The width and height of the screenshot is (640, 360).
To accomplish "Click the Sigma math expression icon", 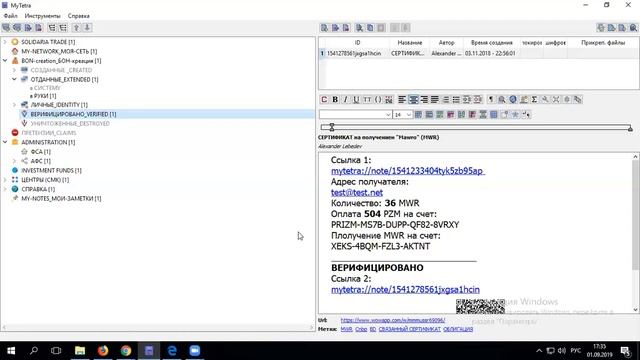I will click(x=534, y=99).
